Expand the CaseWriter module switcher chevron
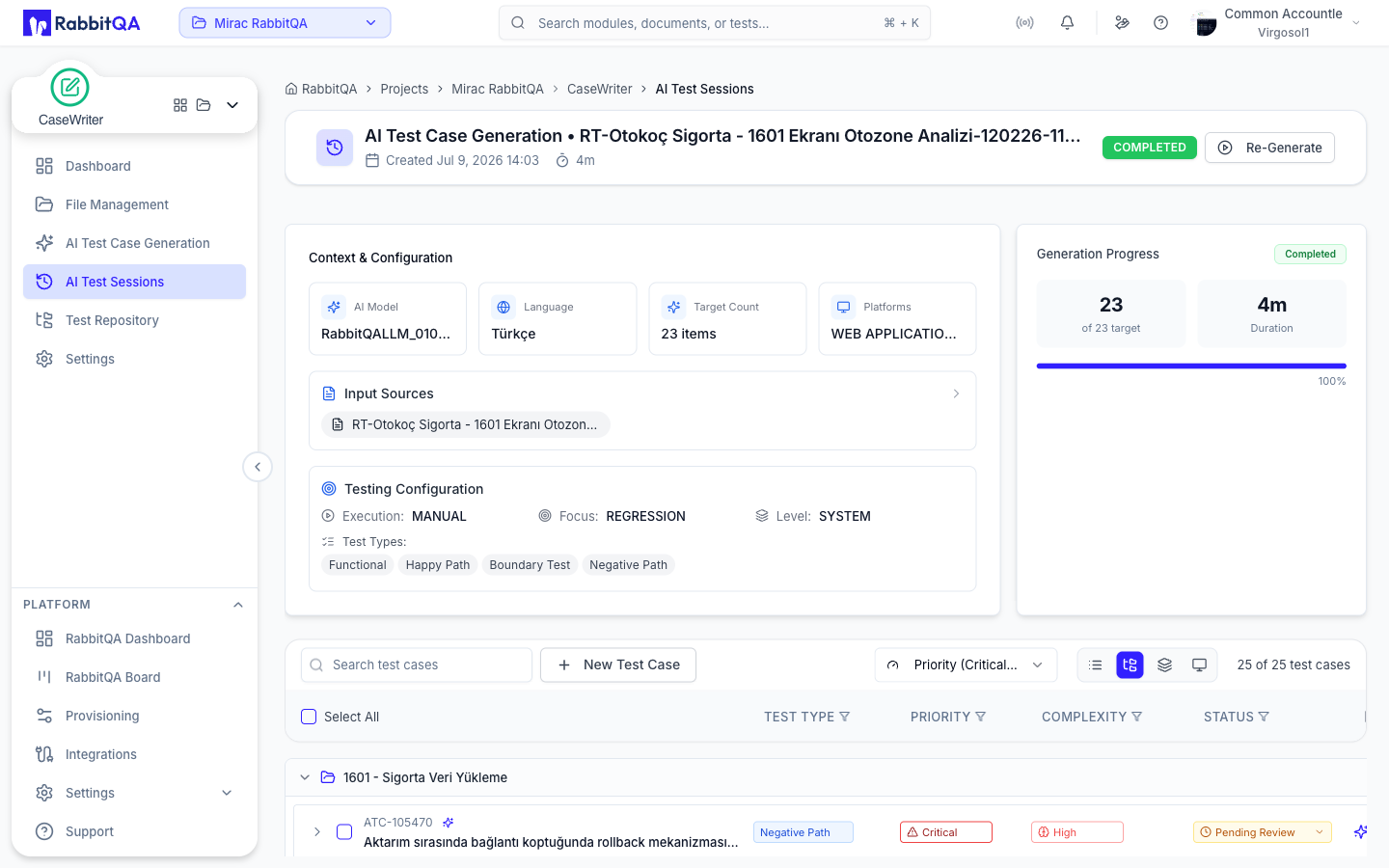This screenshot has height=868, width=1389. 232,105
